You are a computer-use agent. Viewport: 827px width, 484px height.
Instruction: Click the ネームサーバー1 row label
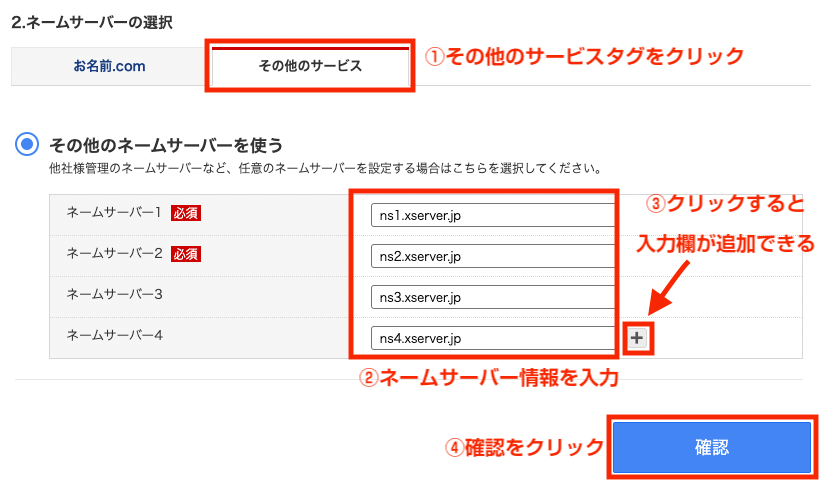click(114, 213)
